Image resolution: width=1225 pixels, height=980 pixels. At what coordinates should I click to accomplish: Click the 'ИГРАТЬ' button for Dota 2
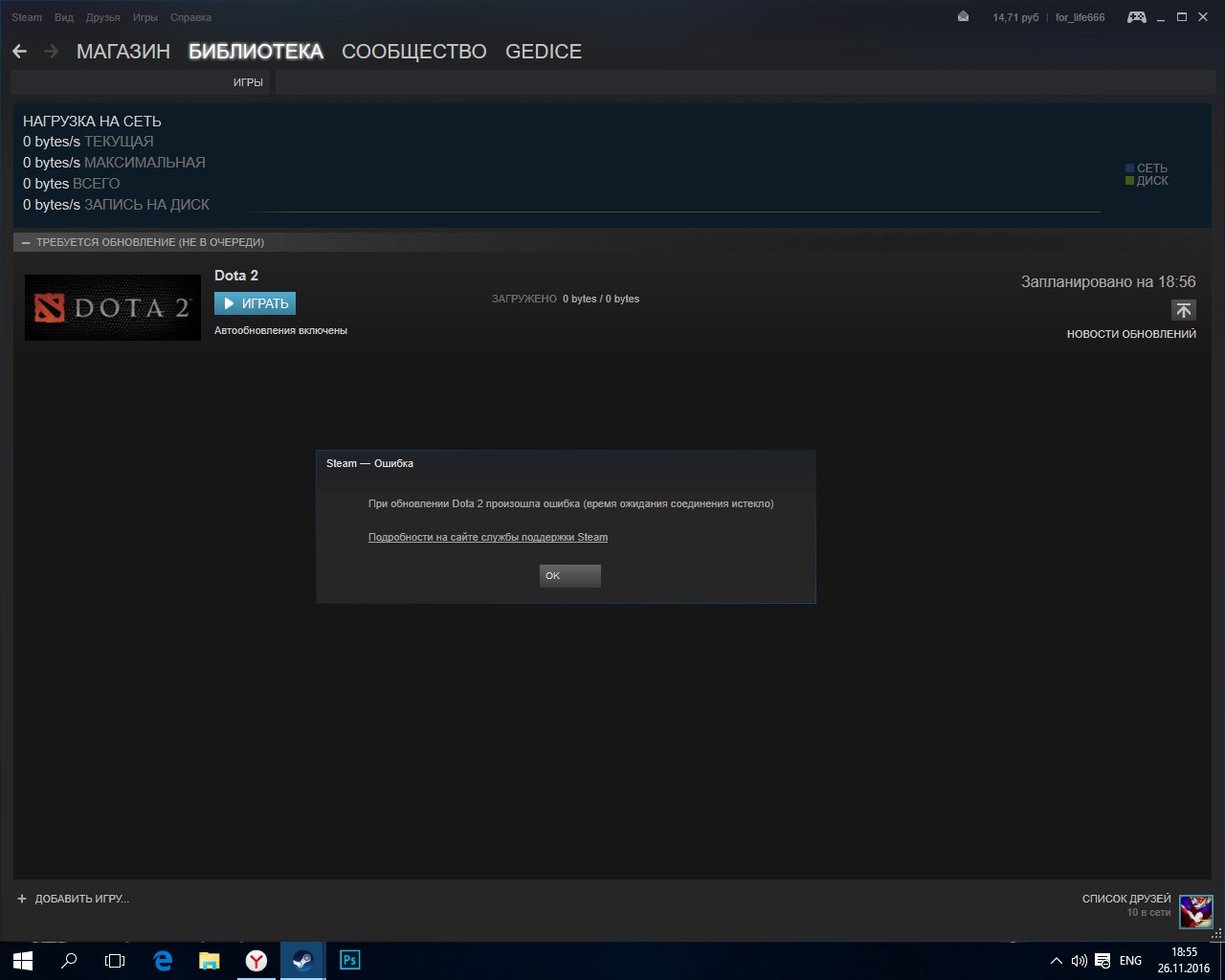coord(255,303)
